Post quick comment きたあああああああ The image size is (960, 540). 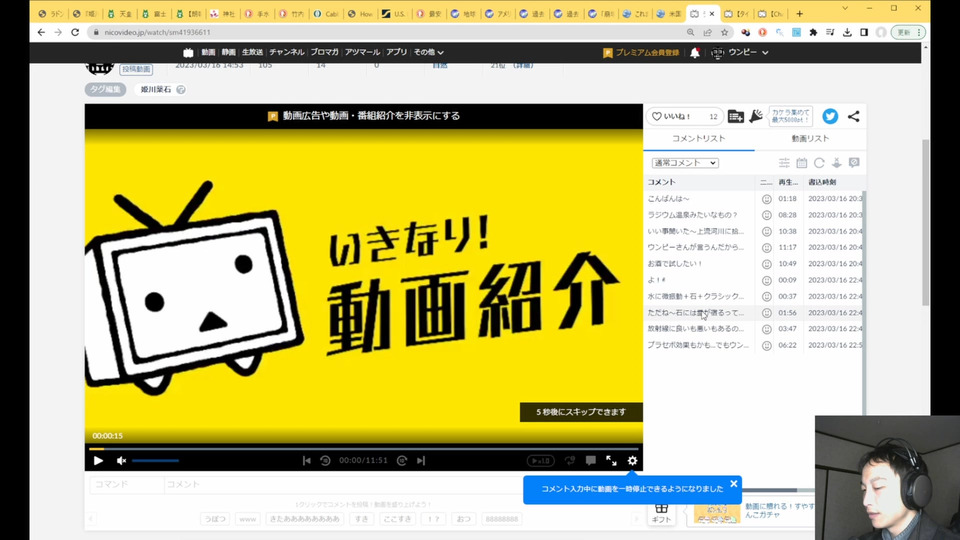point(304,519)
